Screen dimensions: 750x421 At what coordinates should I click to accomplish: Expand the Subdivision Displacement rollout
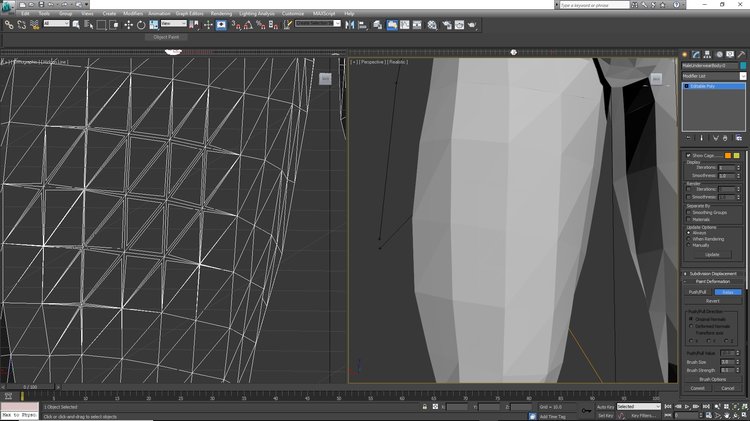[713, 274]
